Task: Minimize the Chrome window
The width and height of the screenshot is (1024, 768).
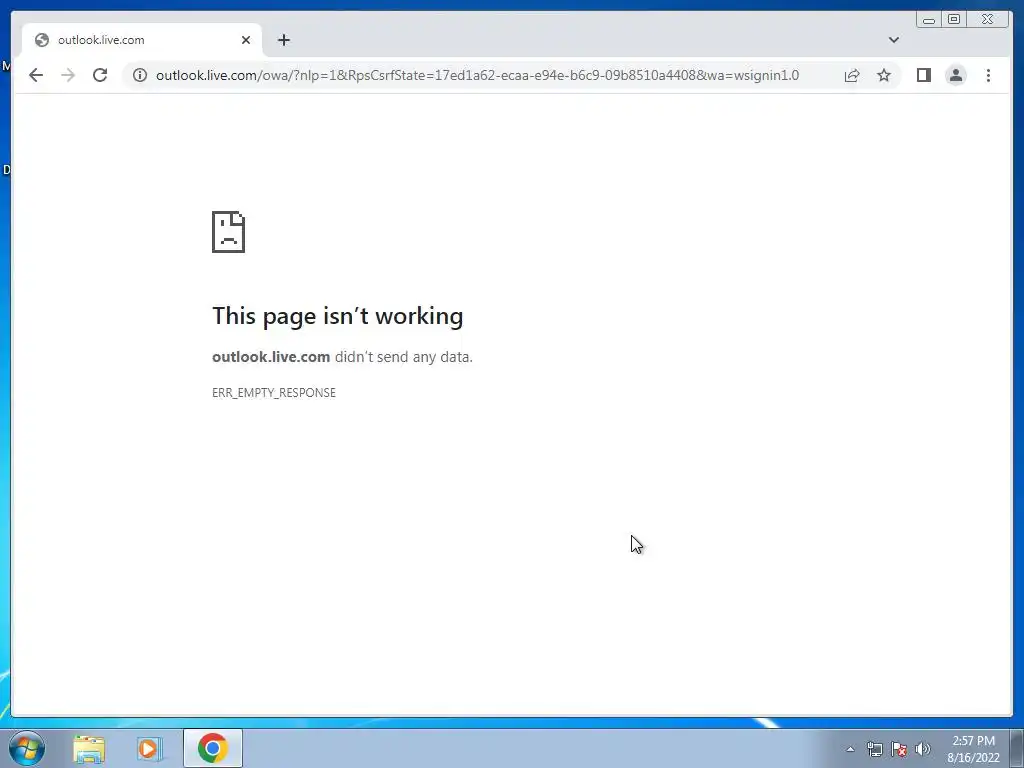Action: 929,20
